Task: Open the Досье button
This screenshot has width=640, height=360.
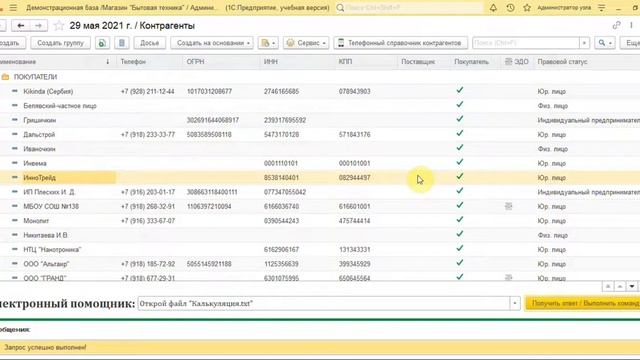Action: [149, 43]
